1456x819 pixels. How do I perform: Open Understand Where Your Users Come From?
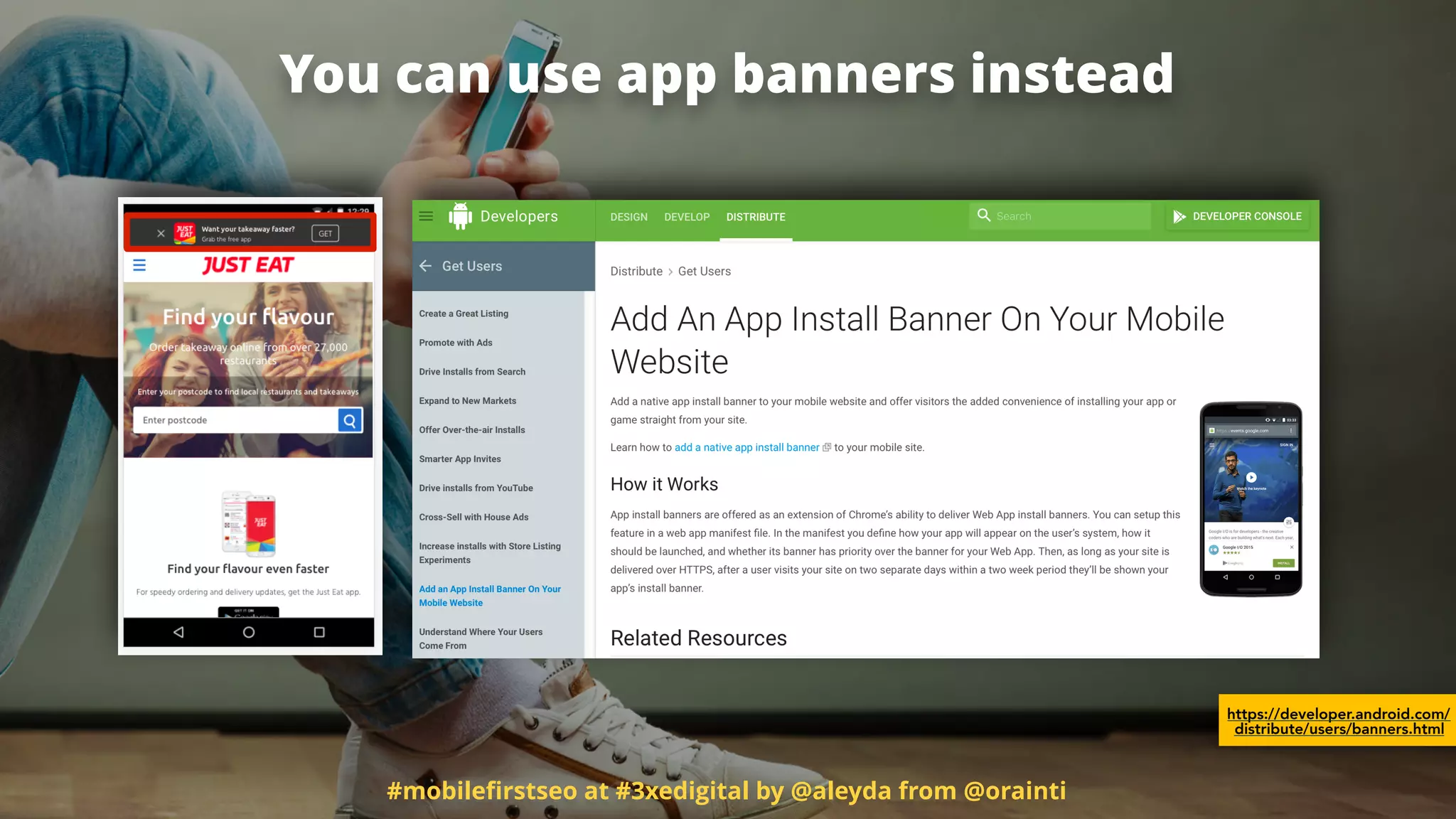(481, 638)
